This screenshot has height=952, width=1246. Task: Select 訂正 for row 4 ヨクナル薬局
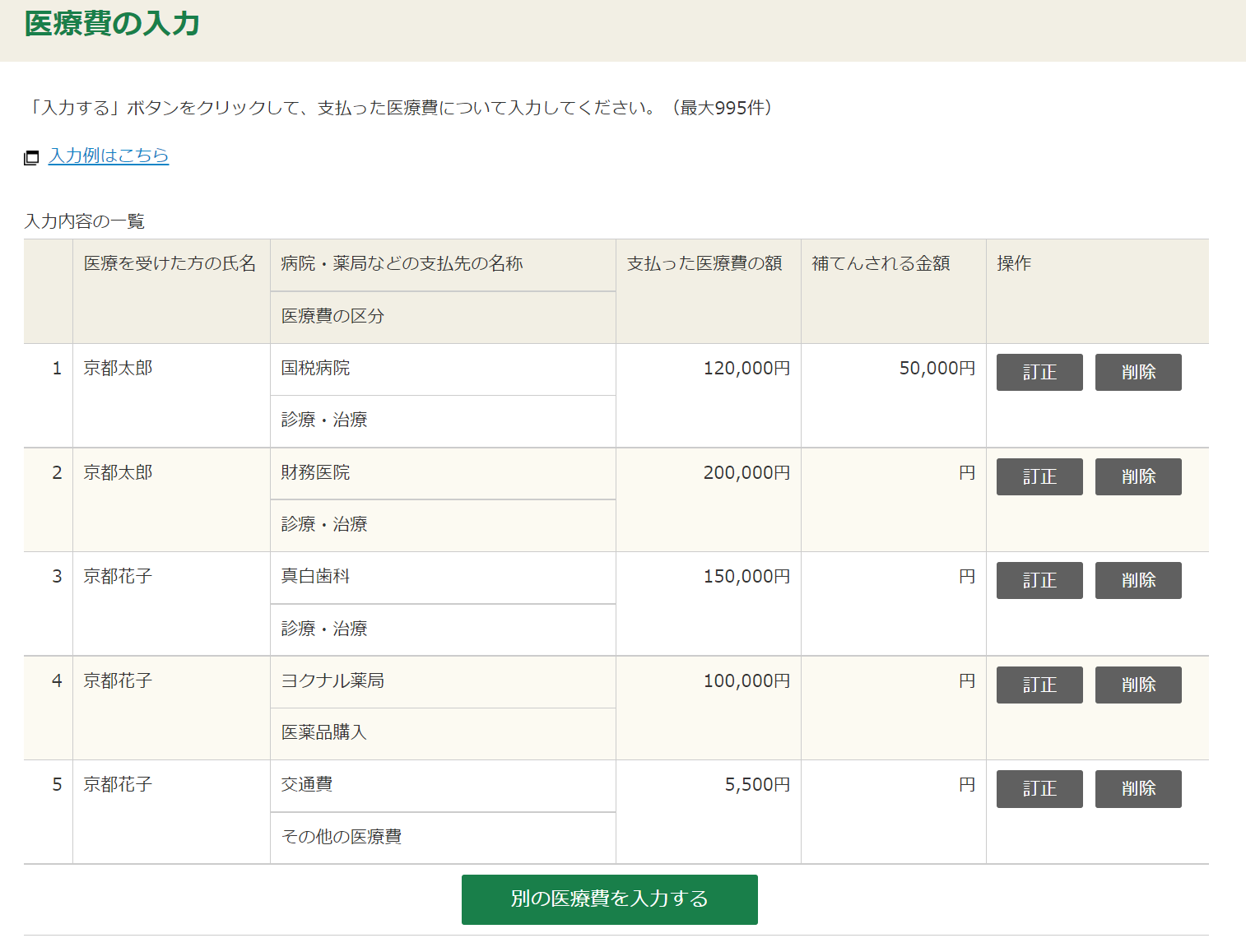(1039, 685)
